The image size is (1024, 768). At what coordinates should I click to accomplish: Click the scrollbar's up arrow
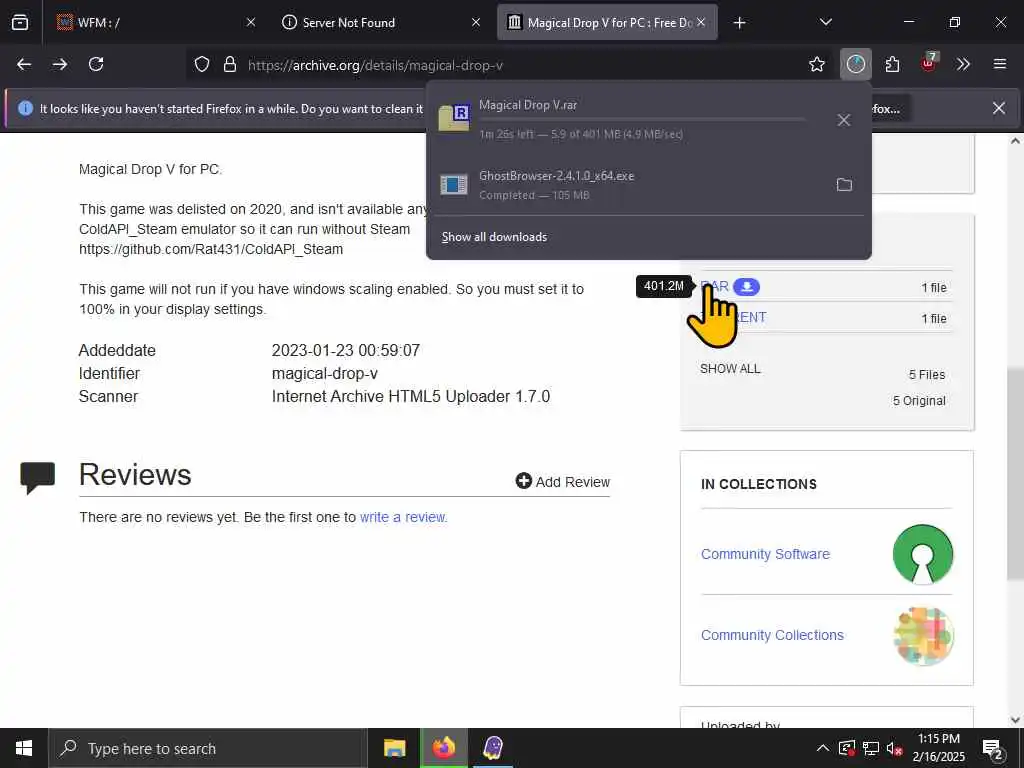[x=1015, y=141]
